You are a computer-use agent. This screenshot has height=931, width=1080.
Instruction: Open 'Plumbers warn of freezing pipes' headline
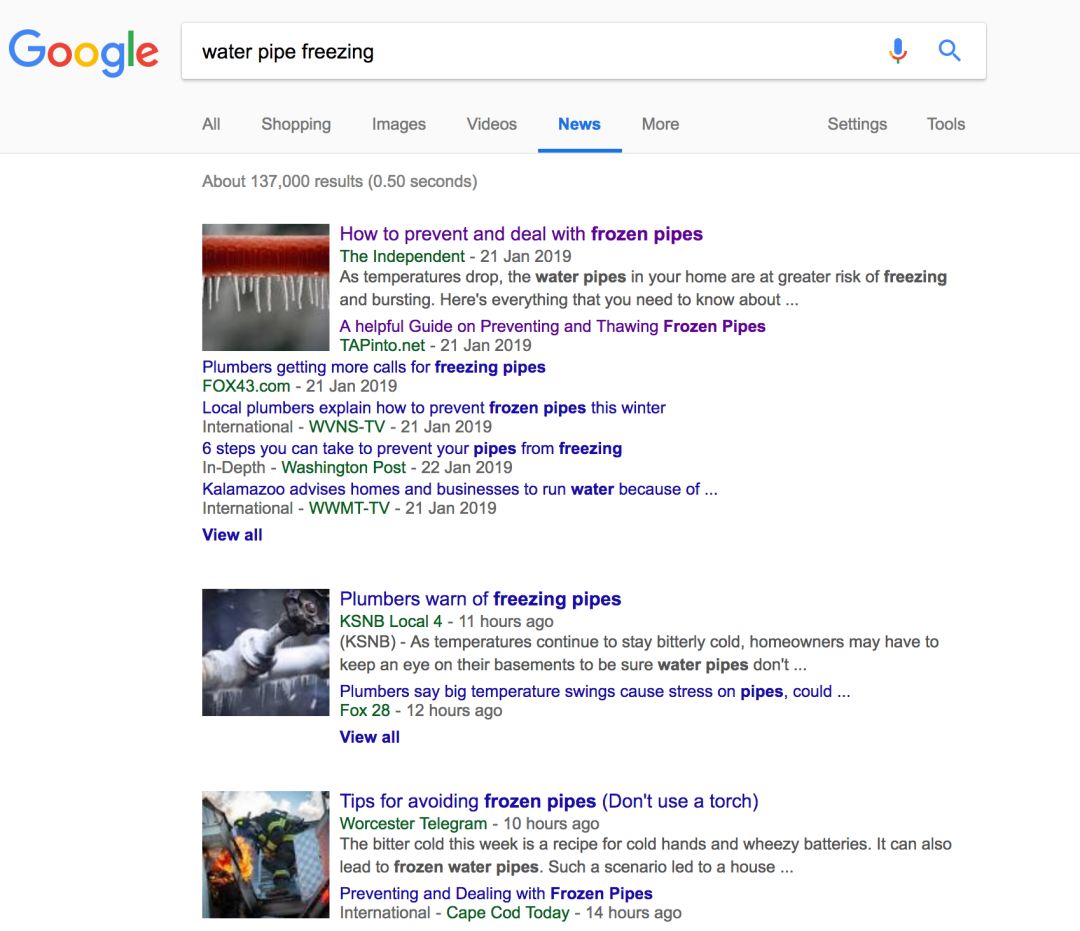(480, 599)
